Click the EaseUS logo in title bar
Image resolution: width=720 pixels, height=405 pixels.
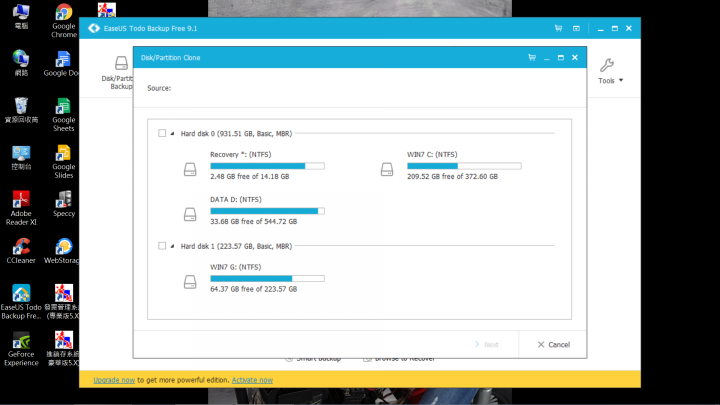point(94,28)
